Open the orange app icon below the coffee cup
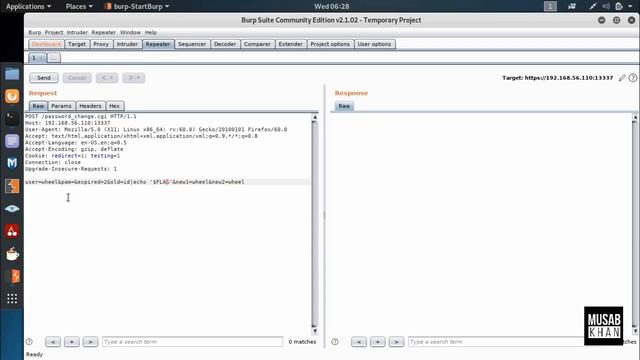The height and width of the screenshot is (360, 640). (x=13, y=276)
